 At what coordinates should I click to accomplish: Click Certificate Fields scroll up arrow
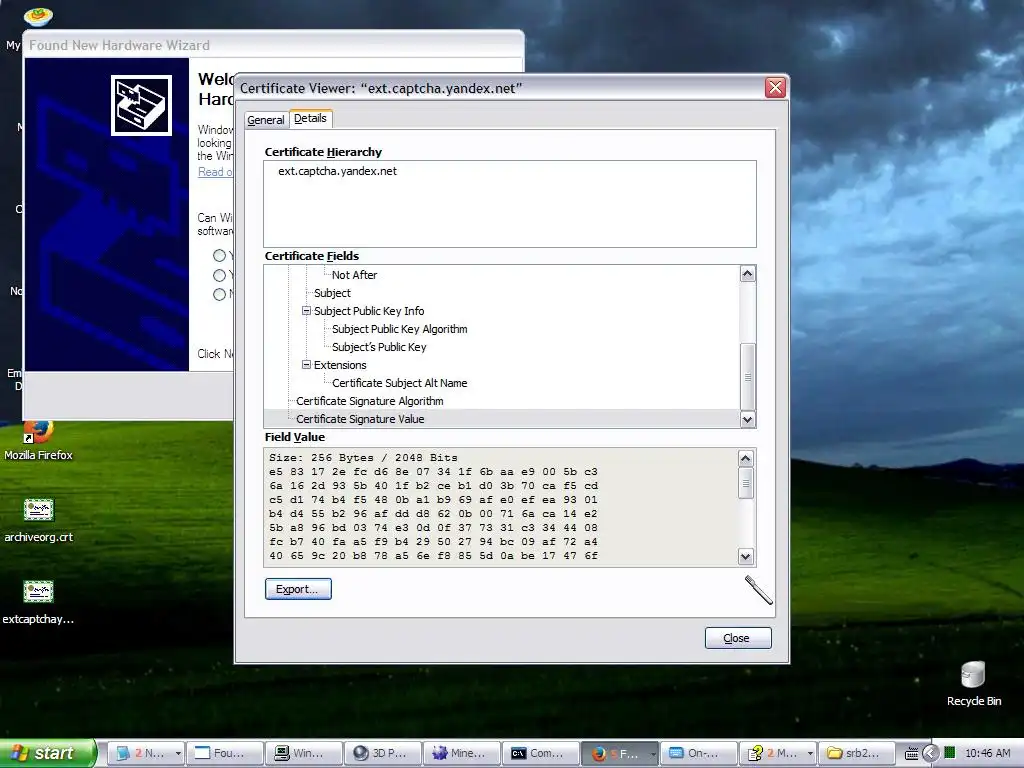(748, 274)
